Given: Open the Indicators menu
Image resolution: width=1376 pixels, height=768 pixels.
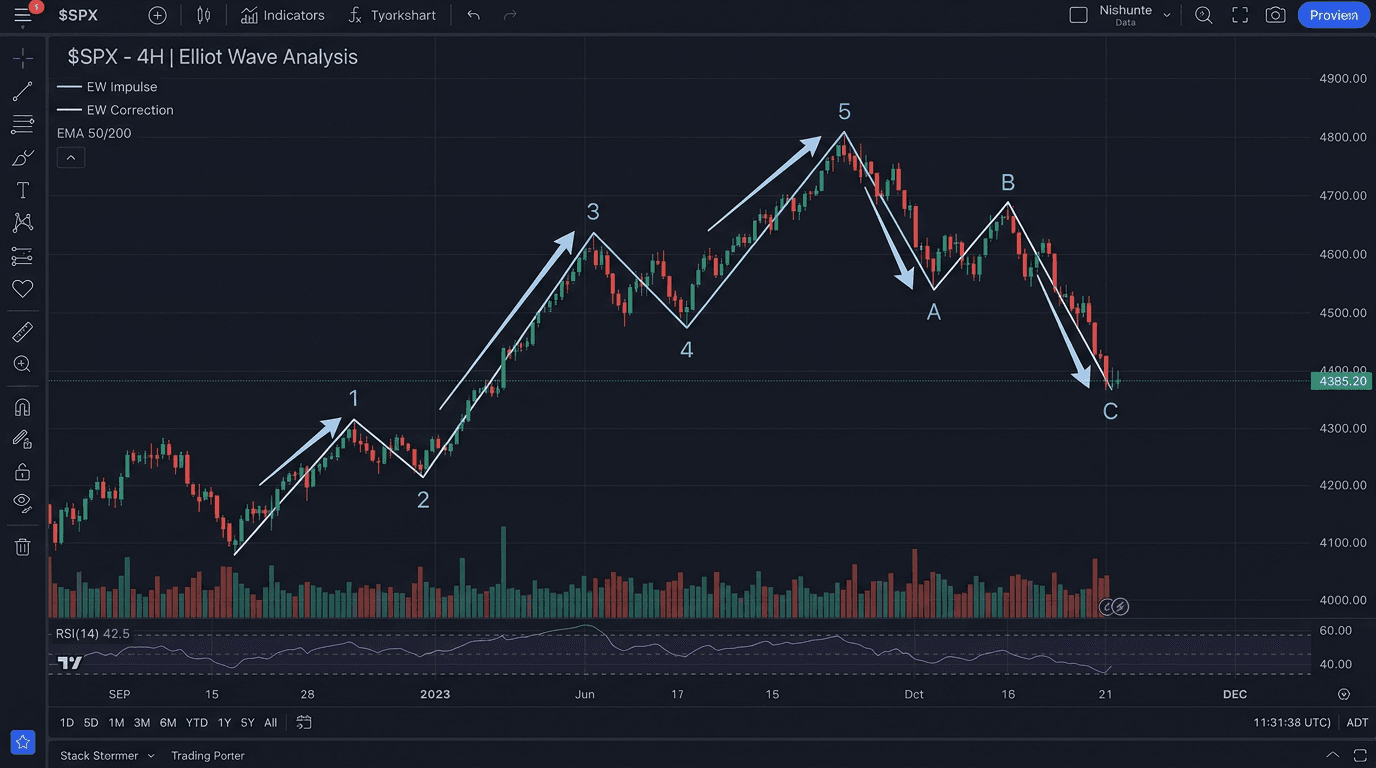Looking at the screenshot, I should click(283, 15).
